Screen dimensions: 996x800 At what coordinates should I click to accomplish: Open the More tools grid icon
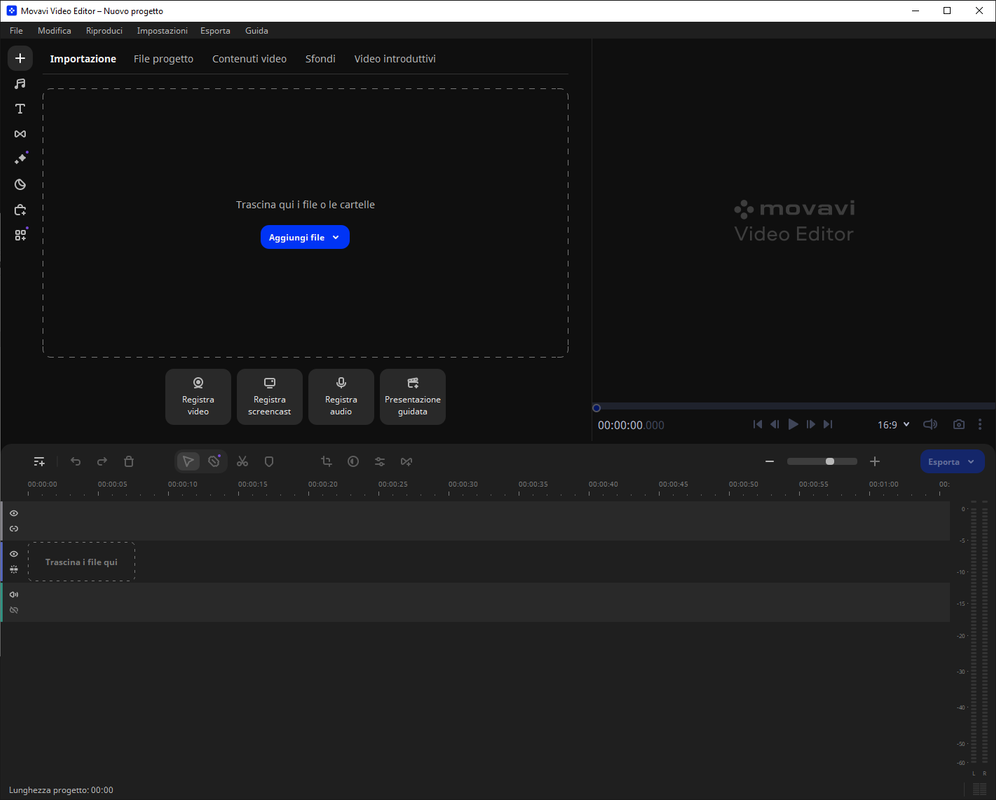(x=20, y=235)
